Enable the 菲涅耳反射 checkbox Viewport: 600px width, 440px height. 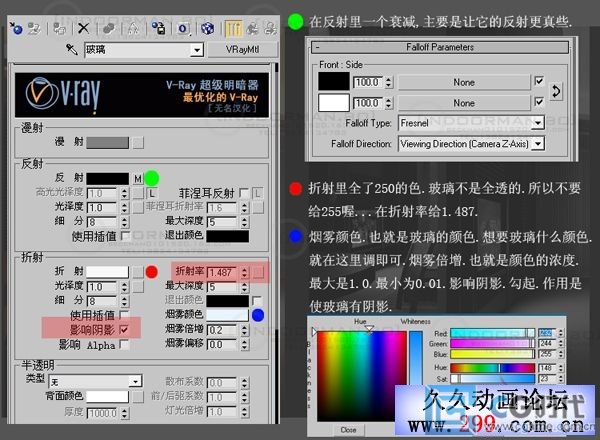(243, 193)
